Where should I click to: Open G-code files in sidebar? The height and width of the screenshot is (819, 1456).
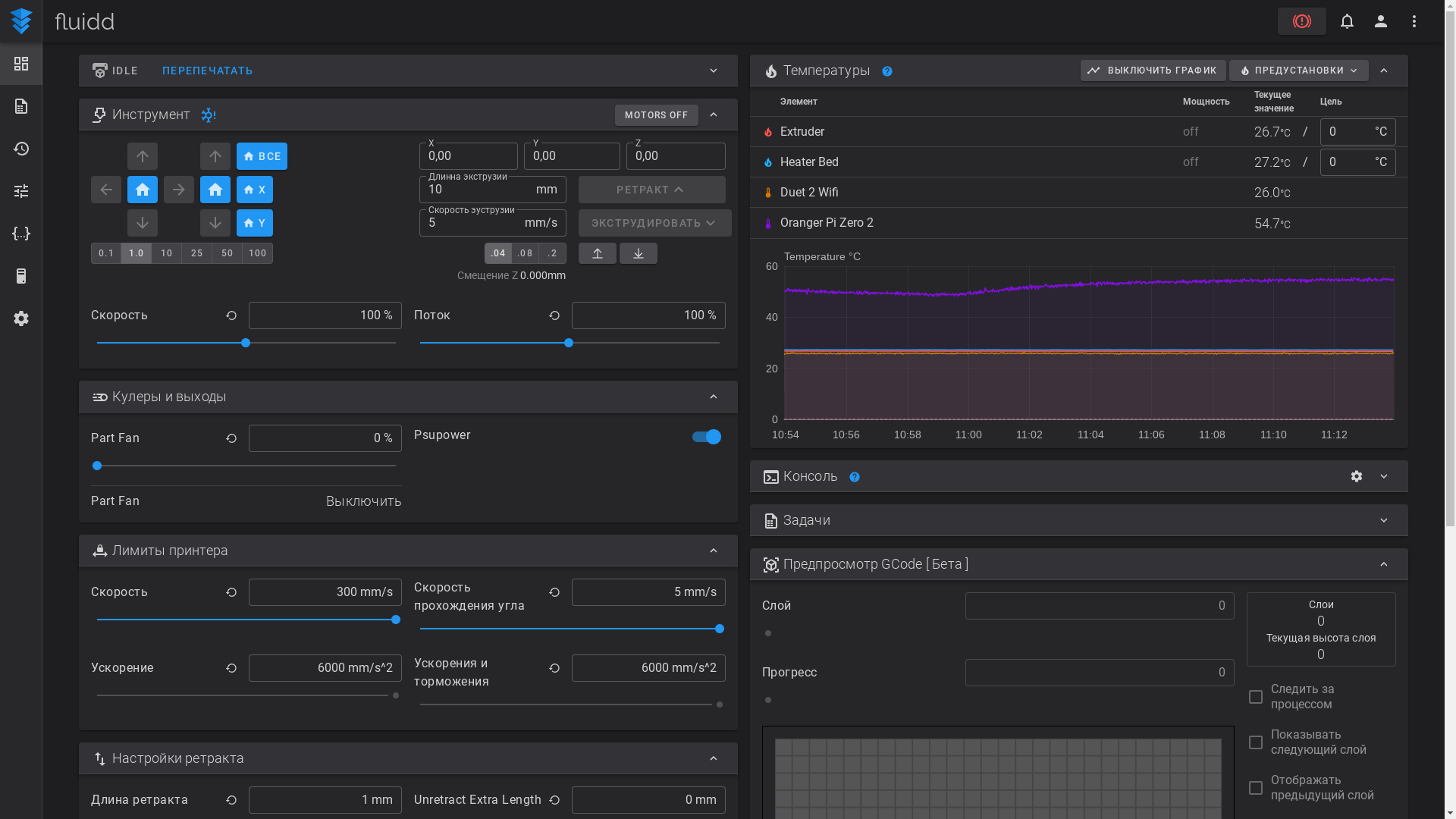click(x=21, y=106)
